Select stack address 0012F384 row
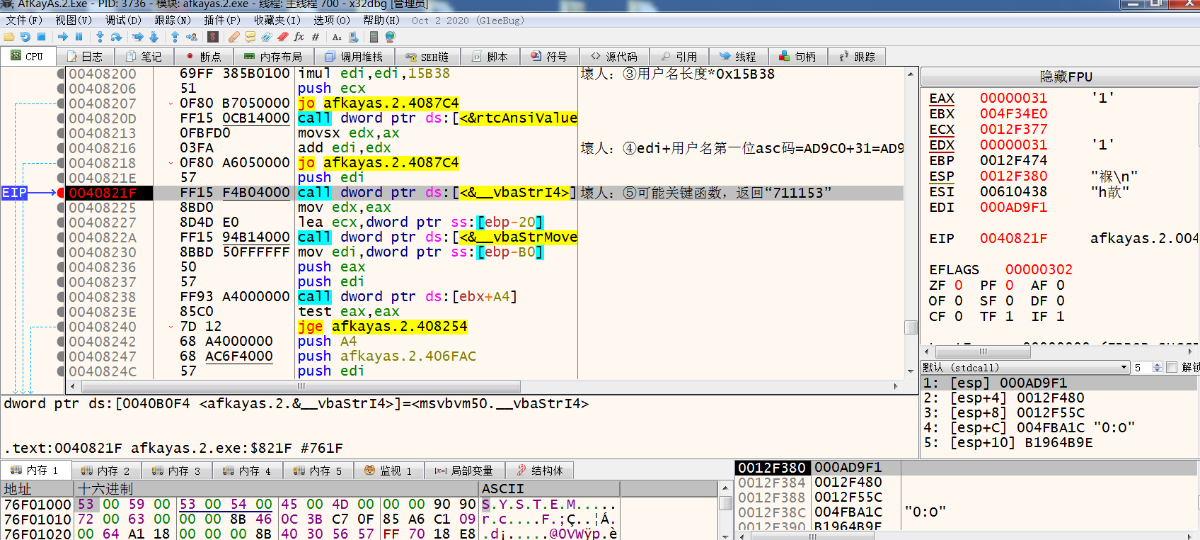The height and width of the screenshot is (540, 1200). (967, 482)
